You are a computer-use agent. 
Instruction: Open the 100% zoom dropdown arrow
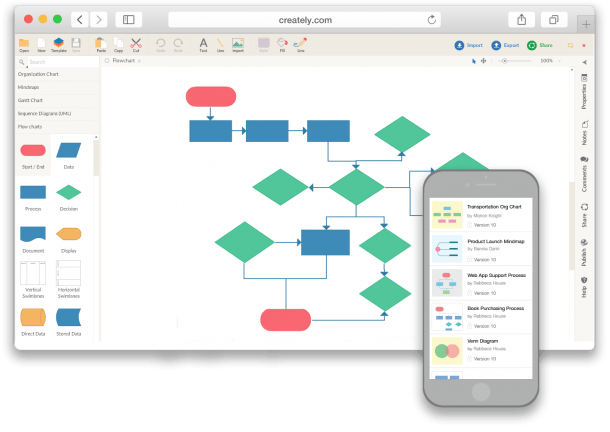(x=559, y=61)
